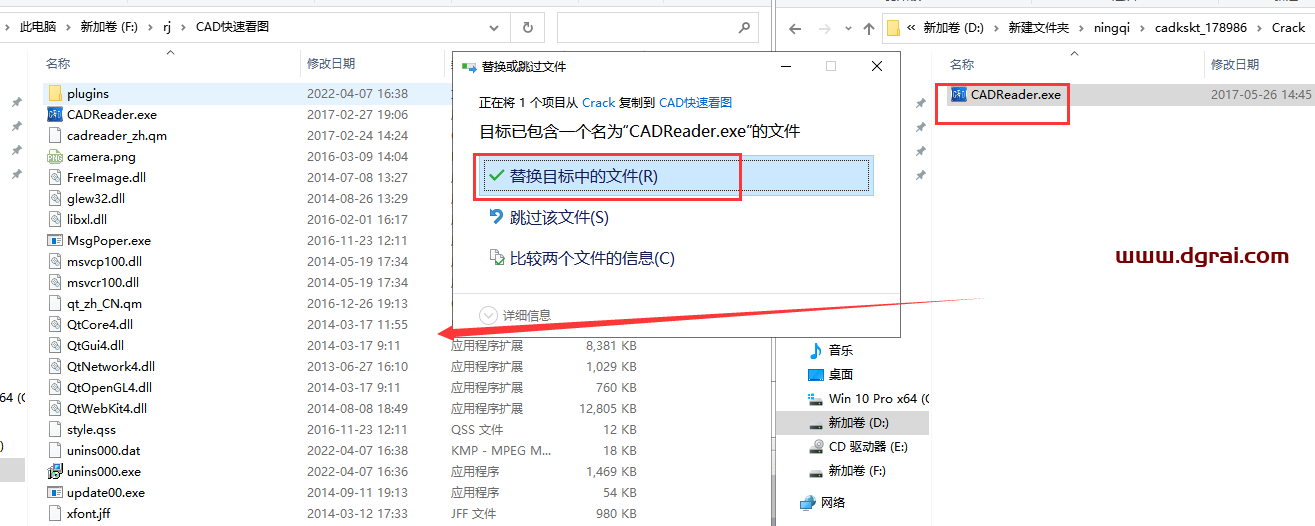This screenshot has width=1315, height=526.
Task: Select the FreeImage.dll file icon
Action: click(x=55, y=177)
